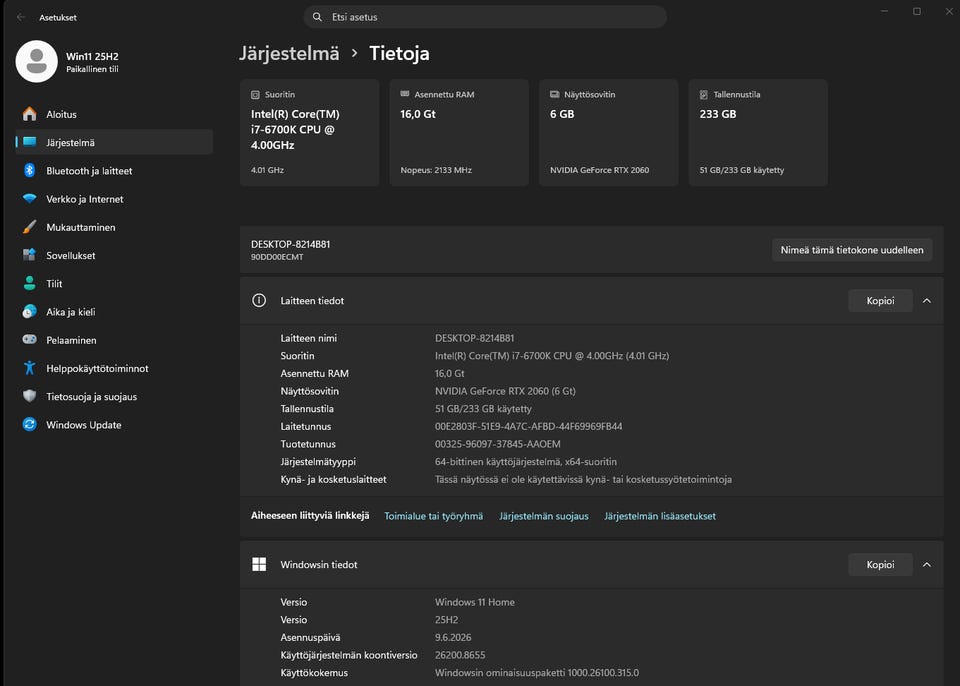Click the Tuotetunnus value 00325-96097-37845-AAOEM

click(x=498, y=444)
